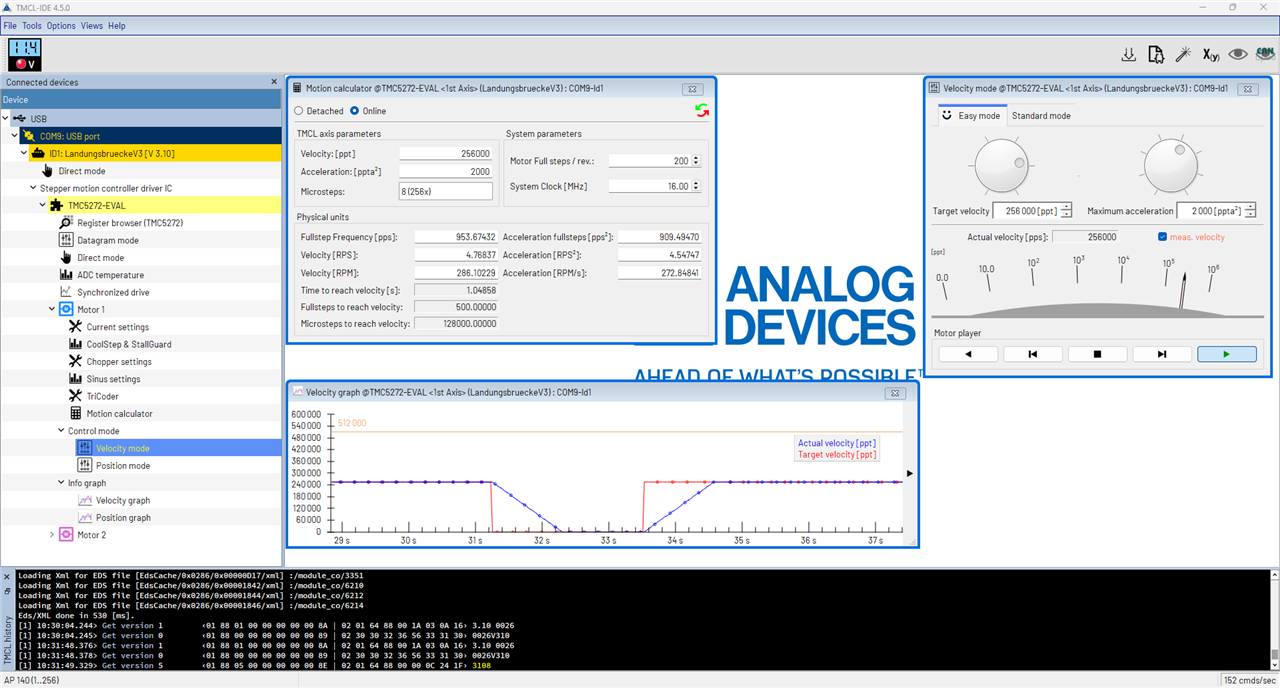Click the Acceleration [ppta²] input field
Screen dimensions: 1280x688
(446, 171)
